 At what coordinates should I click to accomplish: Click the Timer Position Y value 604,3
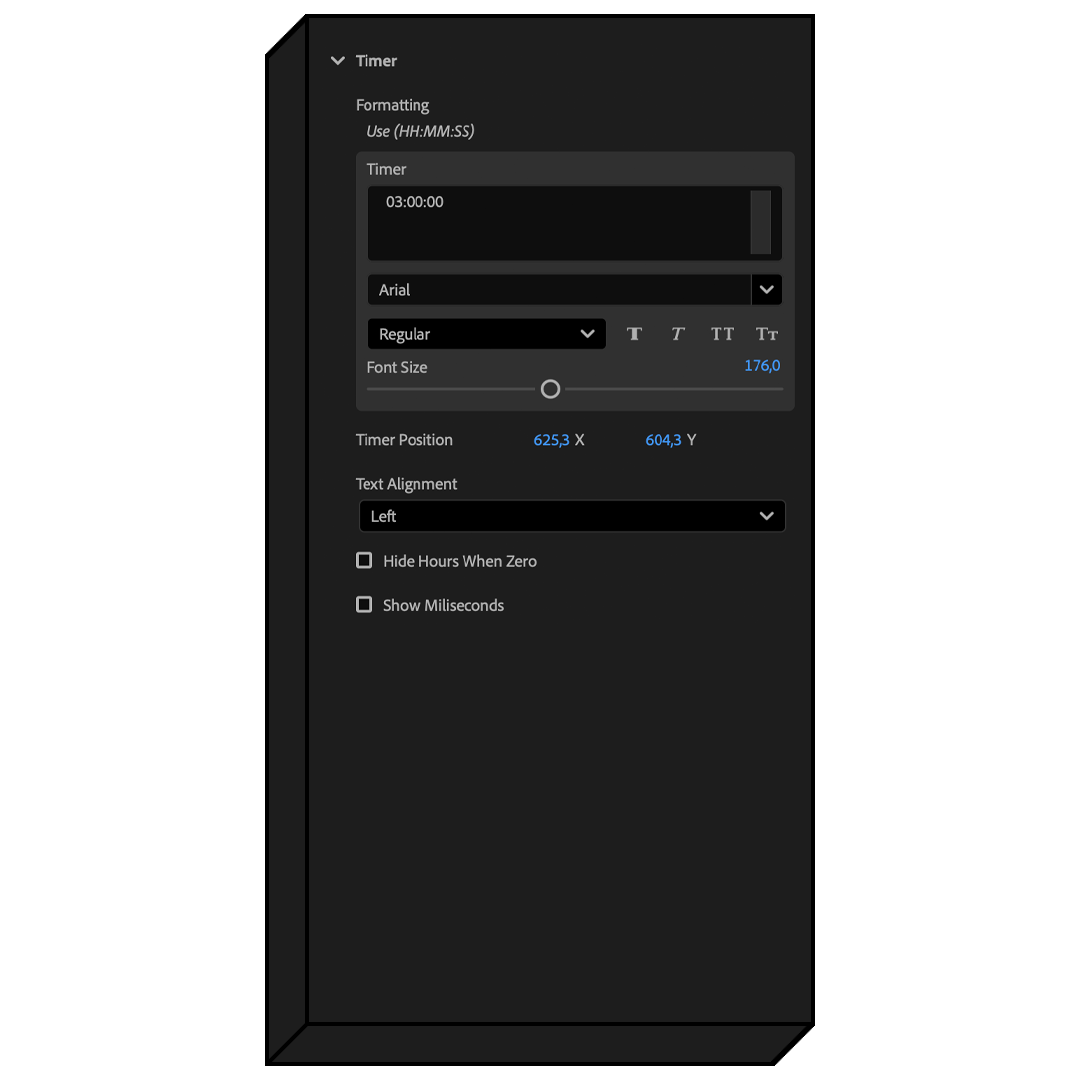(x=663, y=440)
